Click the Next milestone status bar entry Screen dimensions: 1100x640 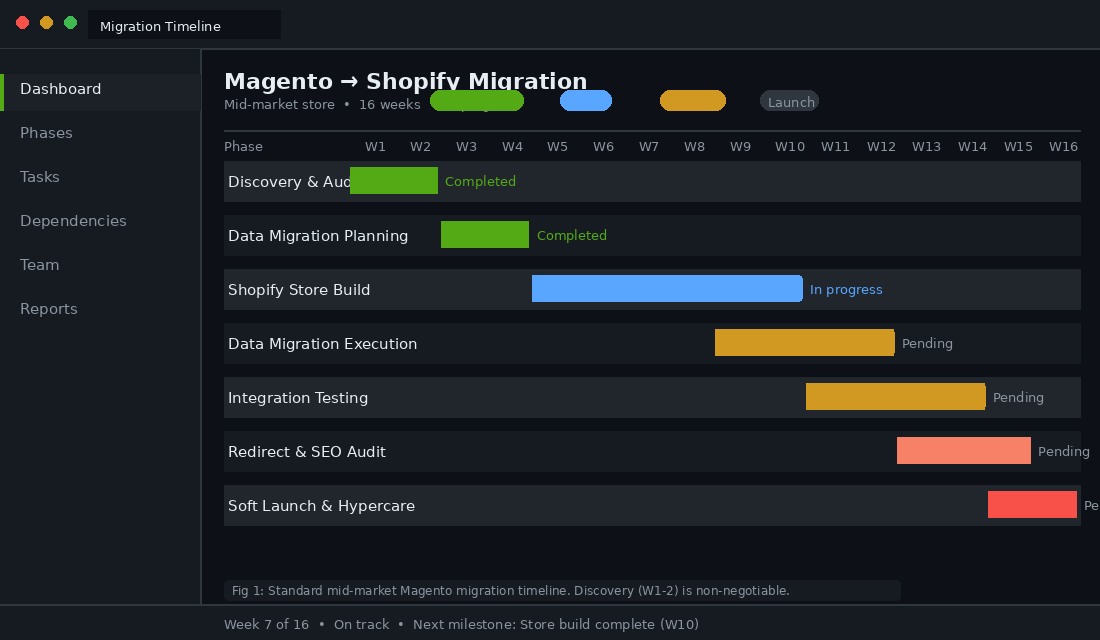(x=556, y=625)
